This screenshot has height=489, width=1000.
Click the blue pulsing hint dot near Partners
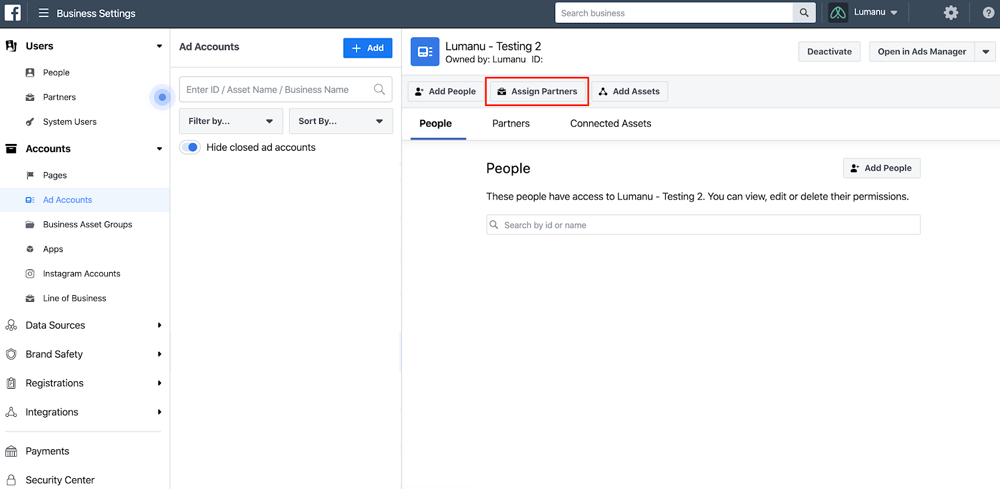pos(162,98)
